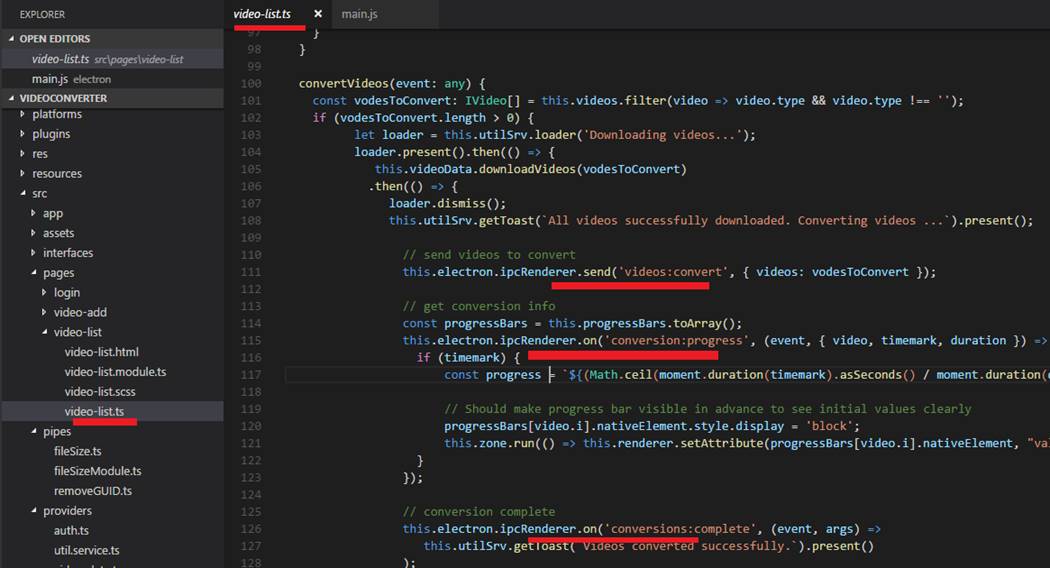Open fileSize.ts under pipes
Image resolution: width=1050 pixels, height=568 pixels.
click(77, 451)
